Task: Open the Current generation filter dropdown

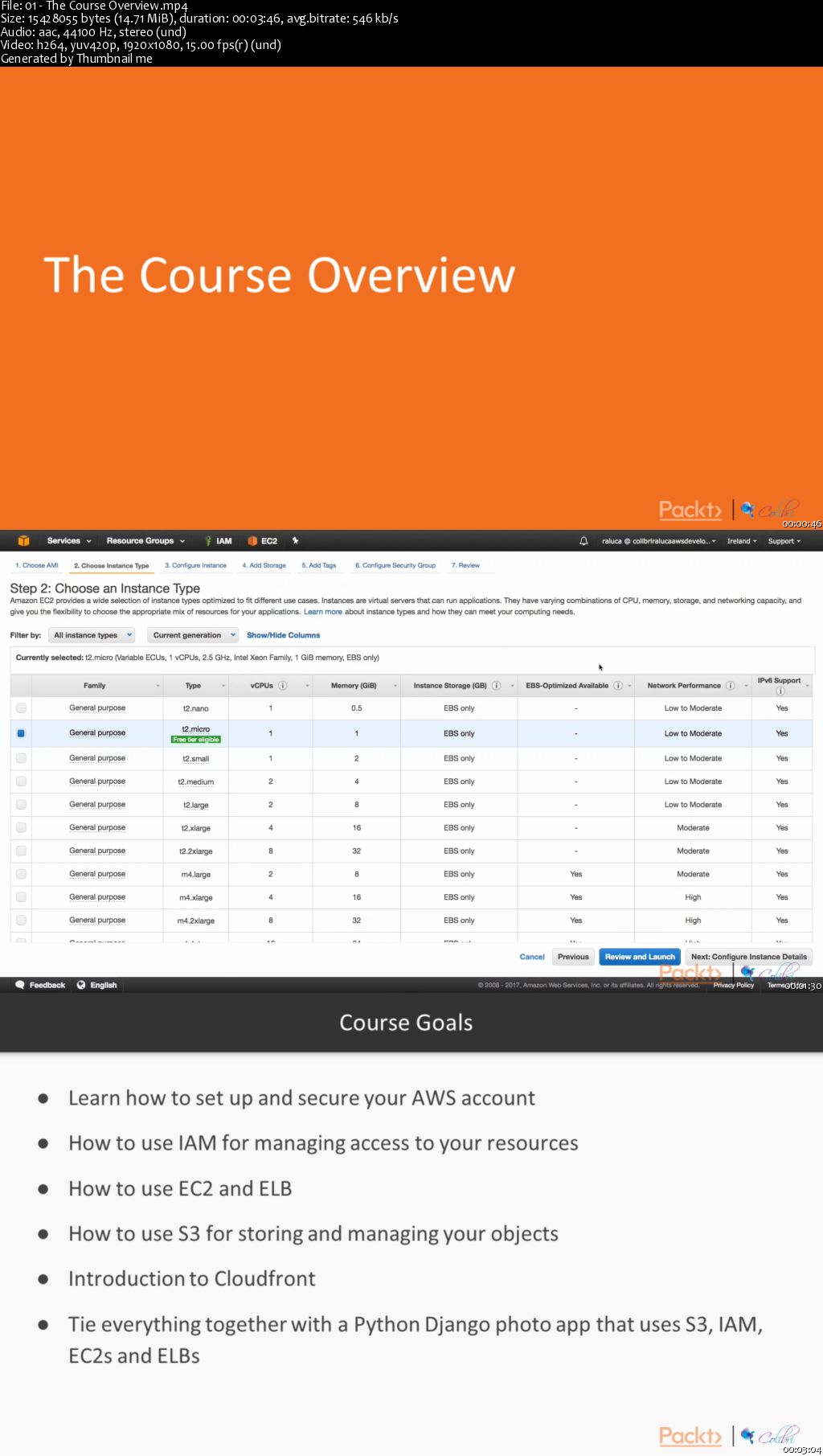Action: click(x=193, y=635)
